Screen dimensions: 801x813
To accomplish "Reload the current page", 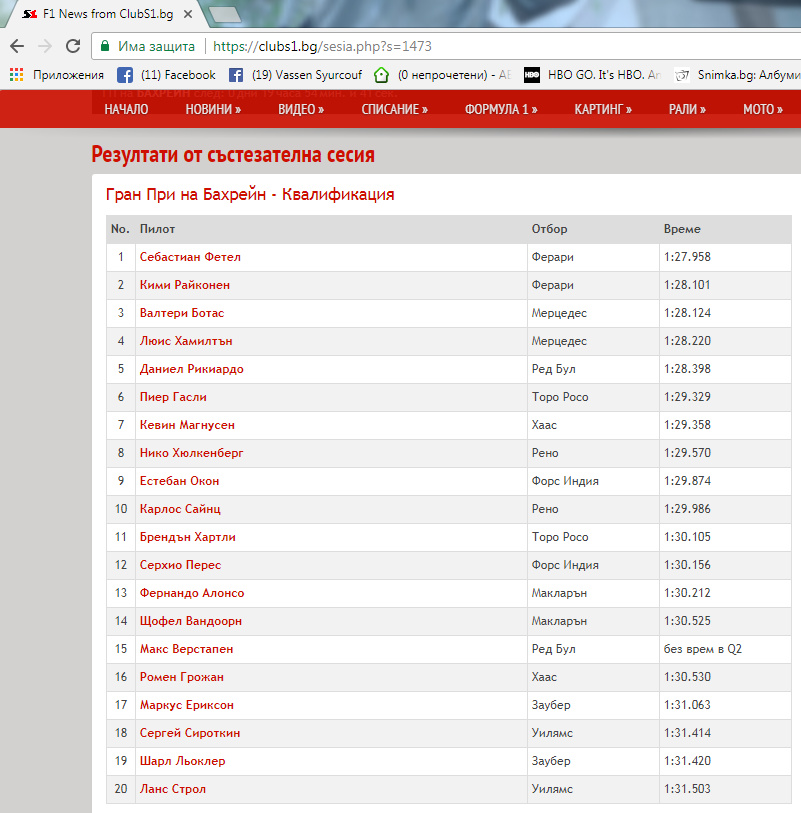I will coord(73,46).
